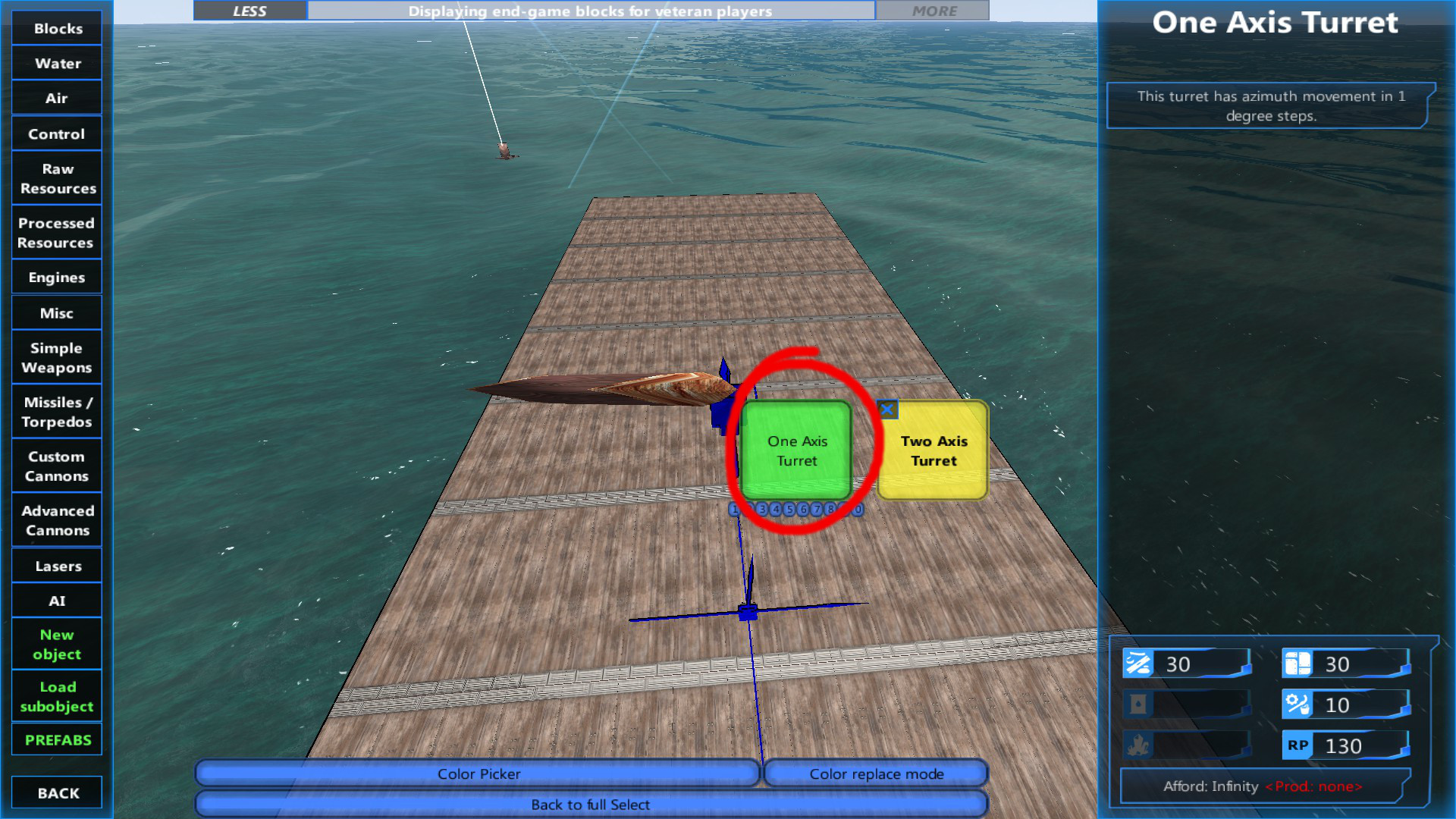
Task: Click the RP cost icon
Action: 1297,746
